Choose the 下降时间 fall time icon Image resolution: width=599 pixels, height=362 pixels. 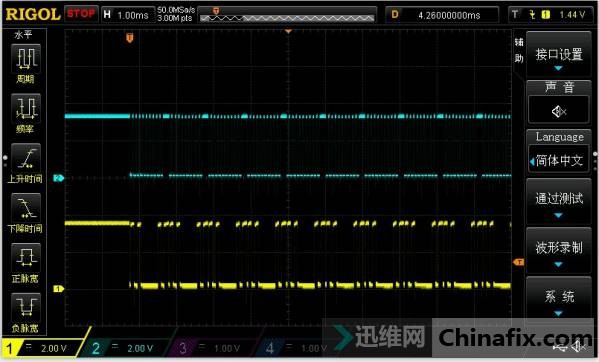(26, 208)
